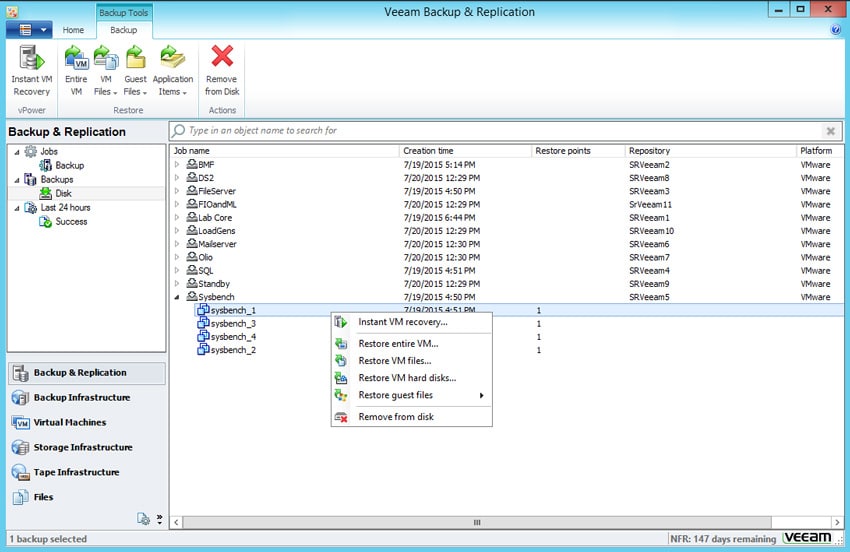Sort by the Repository column header

[x=710, y=151]
